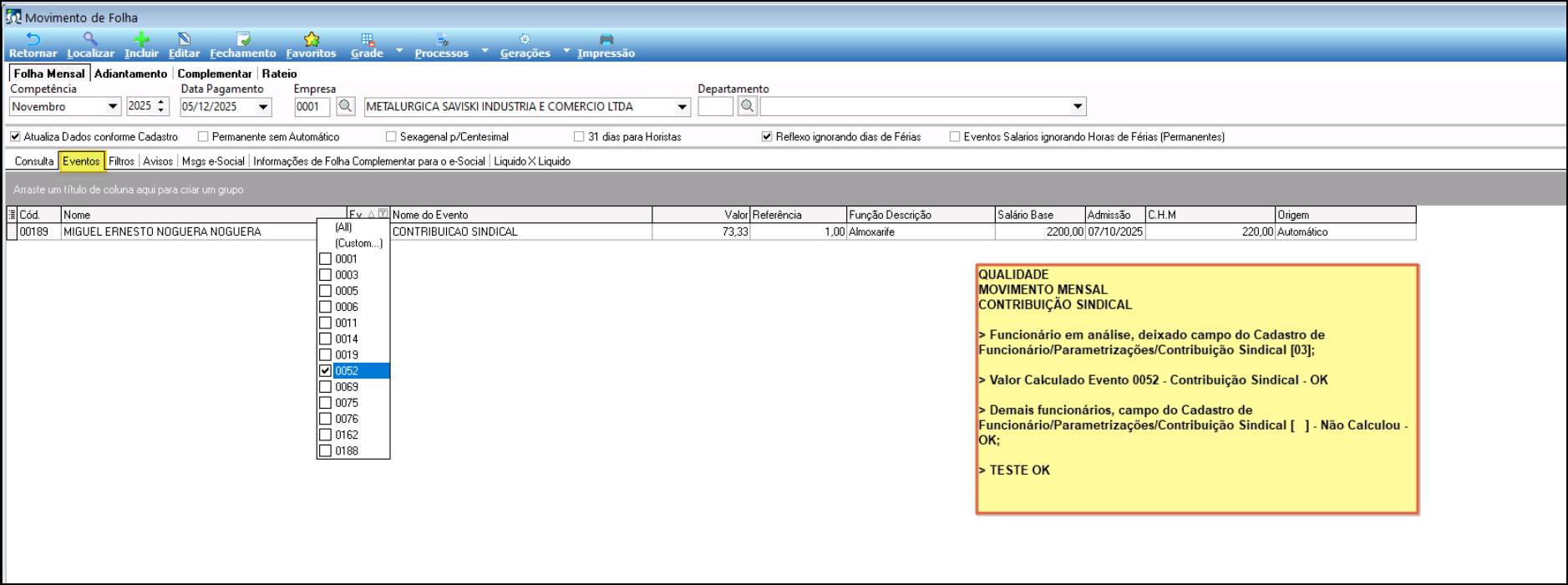Image resolution: width=1568 pixels, height=585 pixels.
Task: Tick filter value 0001 checkbox
Action: tap(326, 259)
